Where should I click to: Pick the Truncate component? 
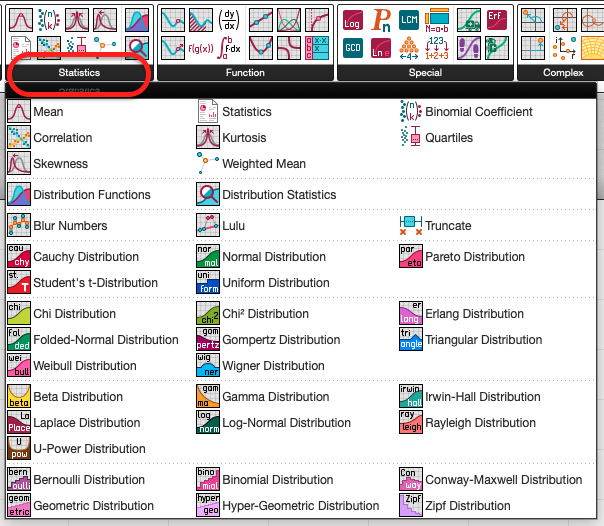(435, 226)
